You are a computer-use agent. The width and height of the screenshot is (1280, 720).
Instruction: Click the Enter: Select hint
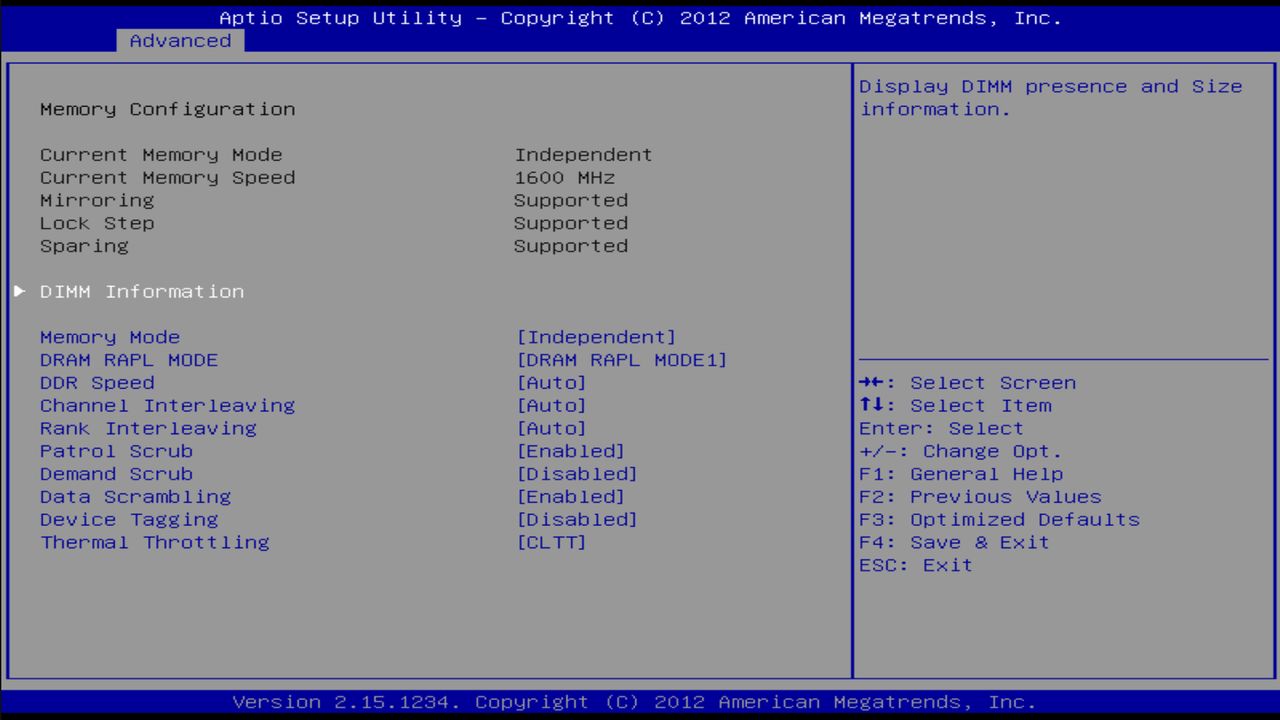(941, 428)
